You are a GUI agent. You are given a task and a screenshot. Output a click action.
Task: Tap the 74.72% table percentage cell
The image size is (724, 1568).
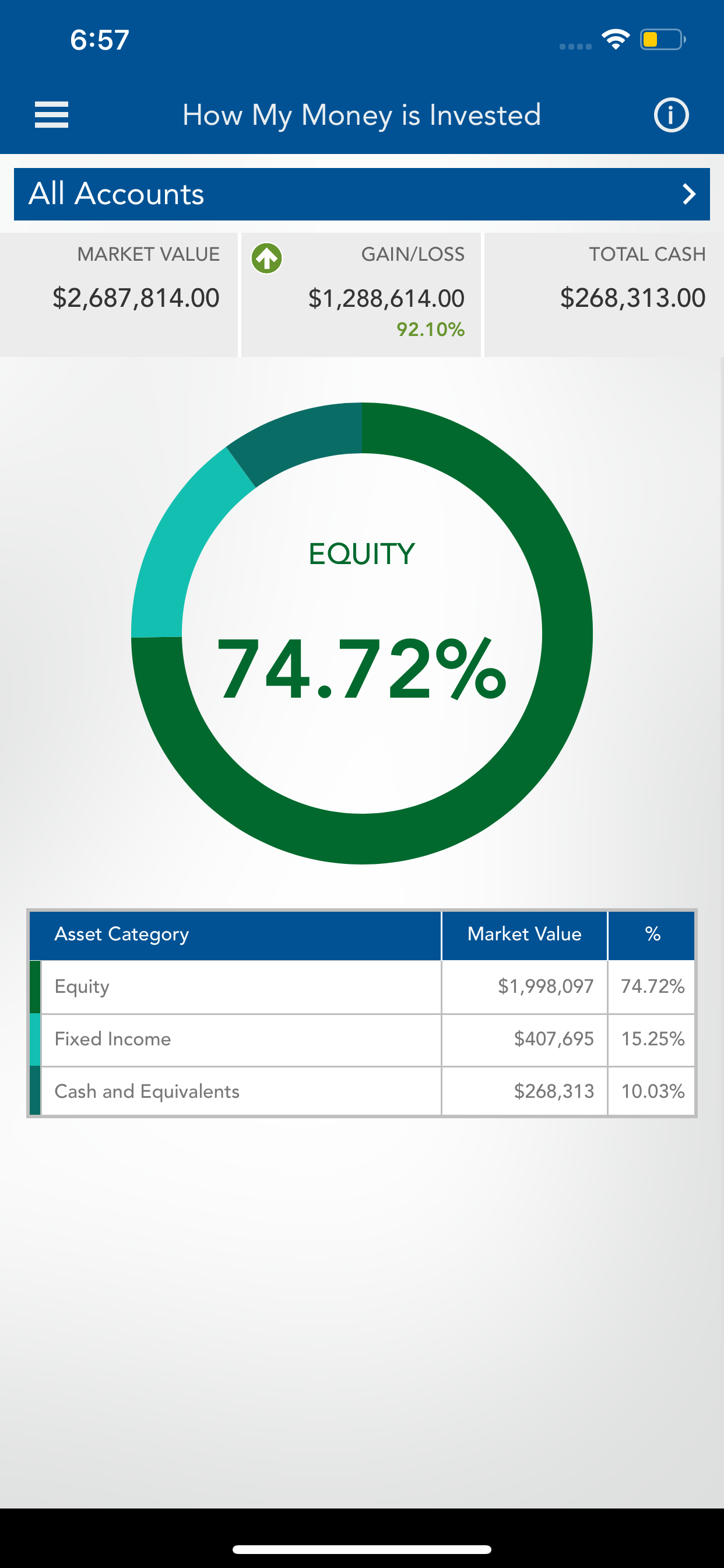tap(653, 986)
